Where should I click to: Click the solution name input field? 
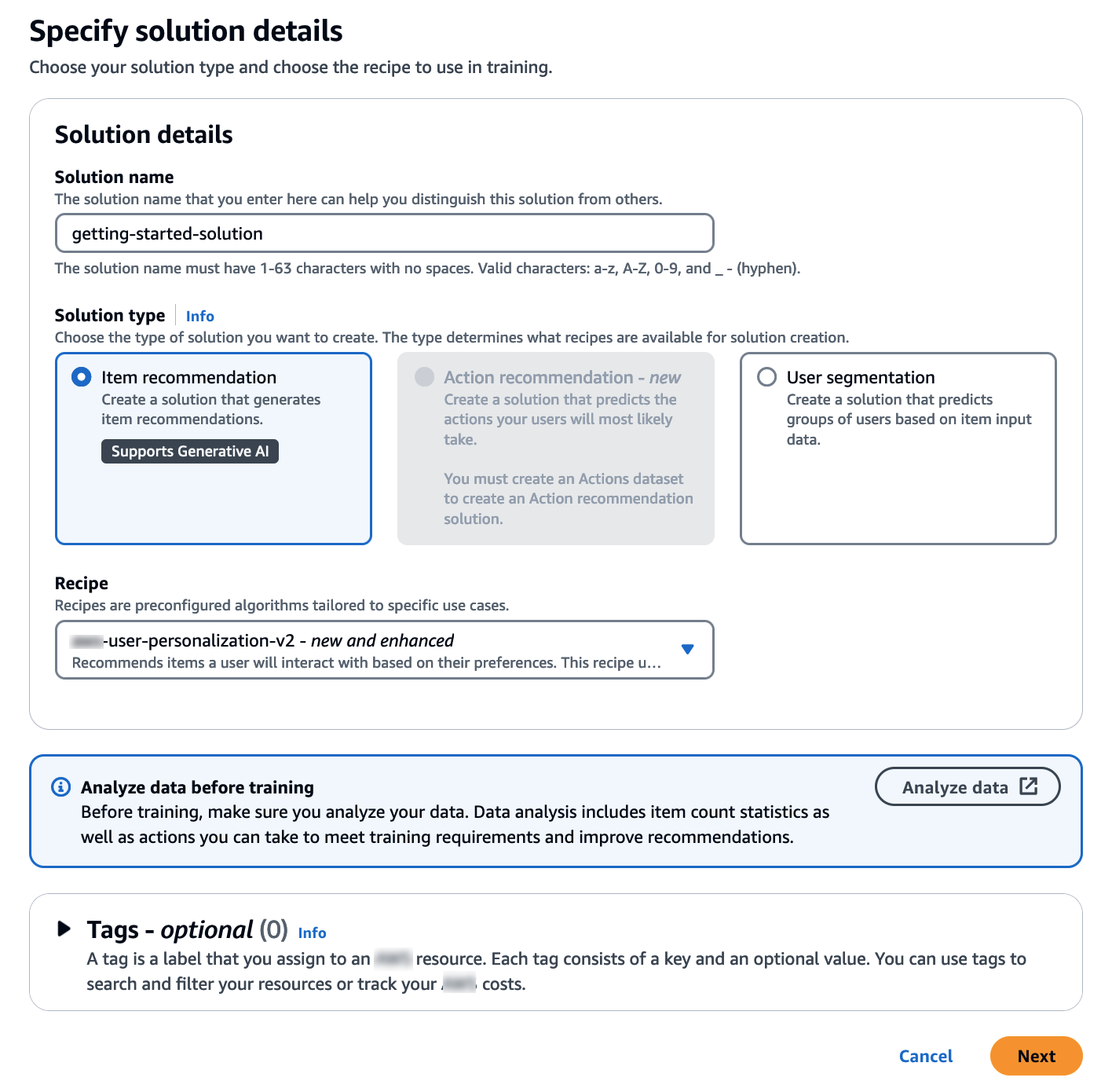[383, 233]
